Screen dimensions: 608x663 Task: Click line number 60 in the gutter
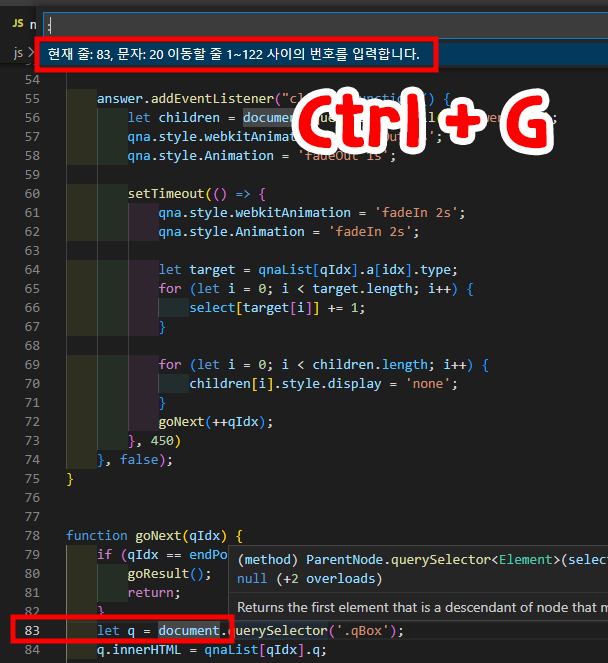(32, 194)
